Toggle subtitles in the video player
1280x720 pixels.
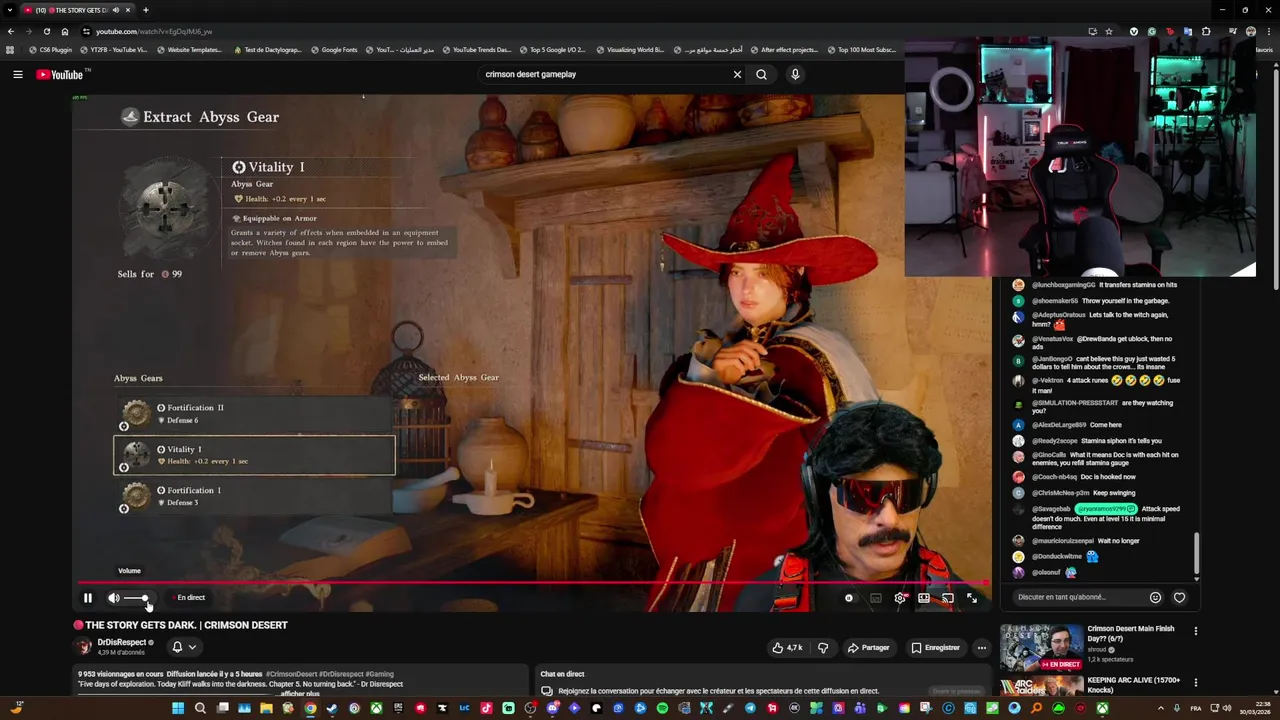(876, 598)
